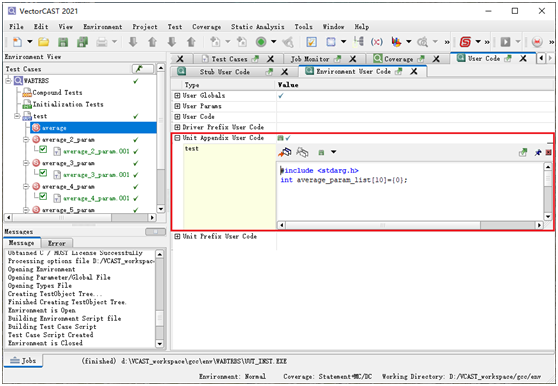This screenshot has height=386, width=558.
Task: Switch to the Stub User Code tab
Action: pos(225,72)
